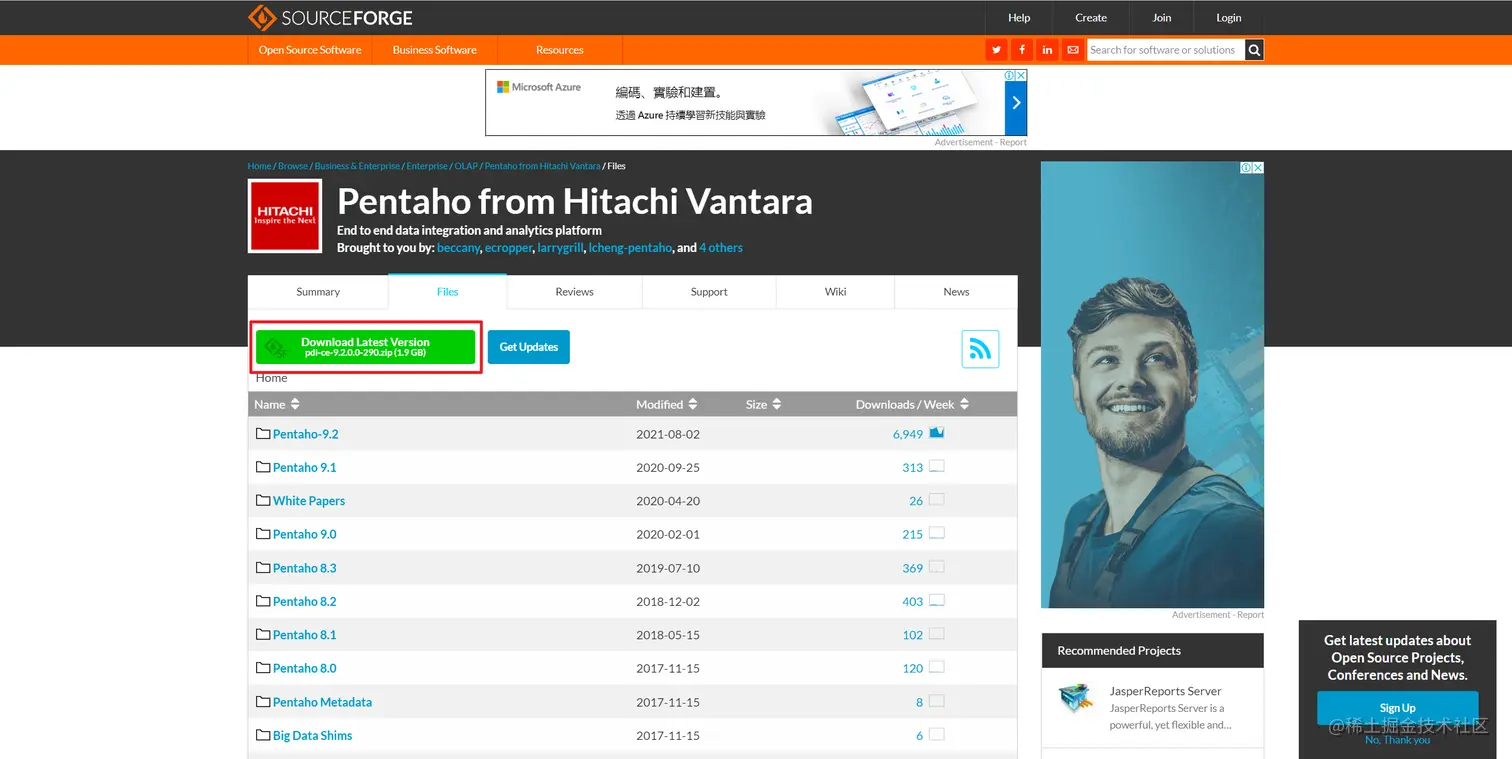Open the LinkedIn share icon
This screenshot has width=1512, height=759.
1047,50
